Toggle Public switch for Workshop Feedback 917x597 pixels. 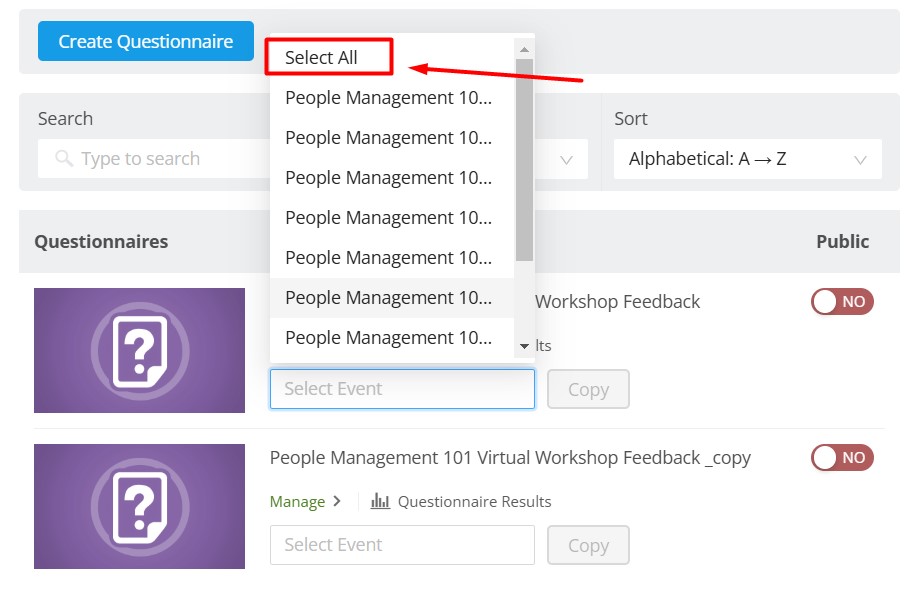(x=842, y=302)
